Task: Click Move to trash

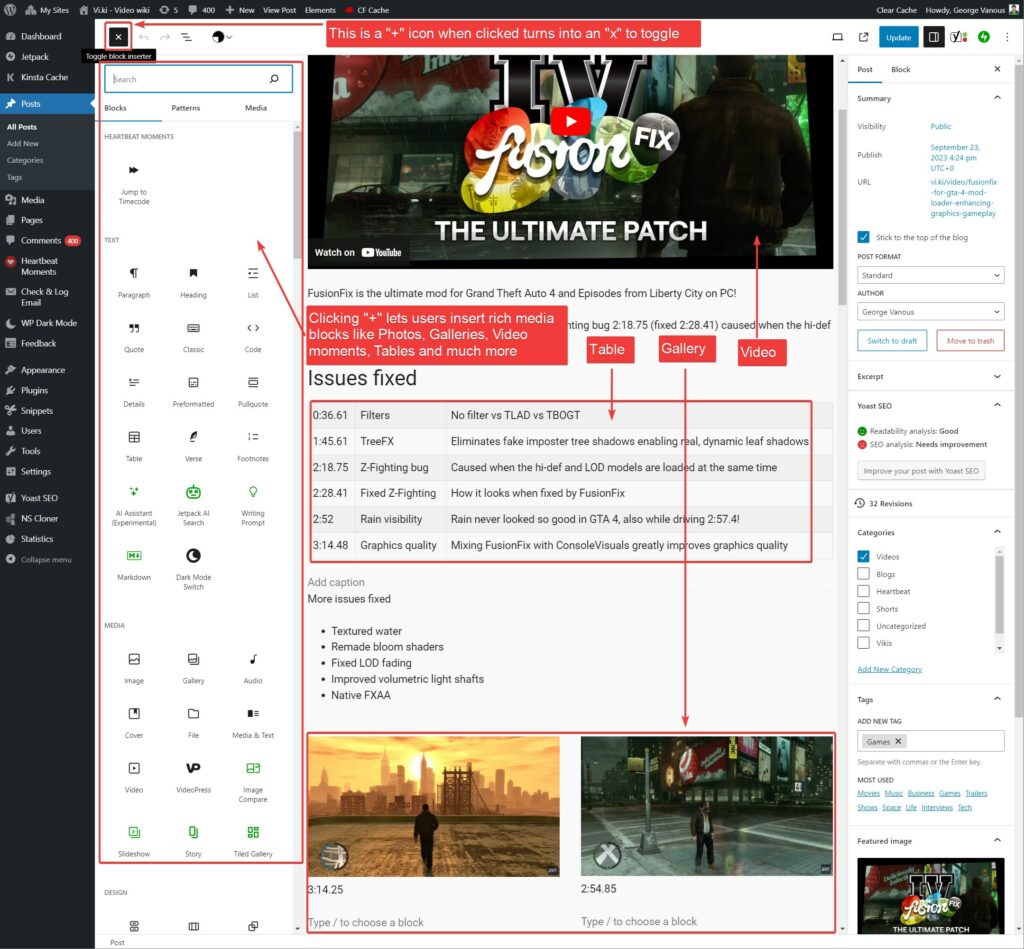Action: pos(970,340)
